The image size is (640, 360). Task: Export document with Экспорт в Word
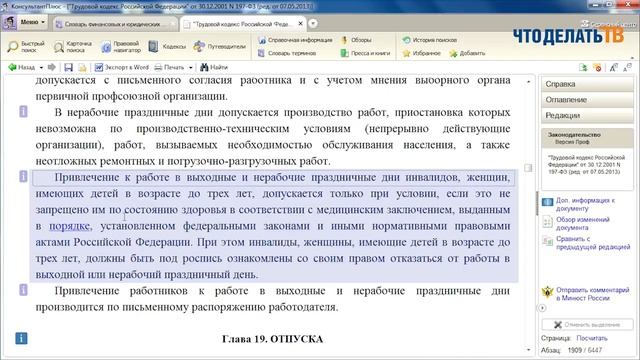pyautogui.click(x=122, y=67)
